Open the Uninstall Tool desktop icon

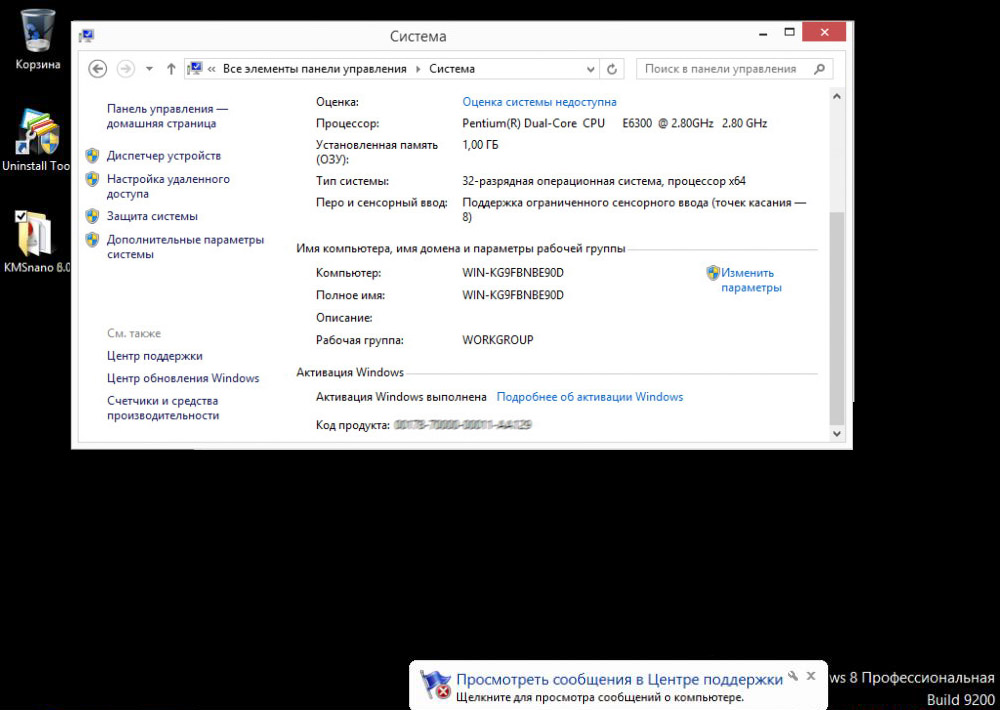coord(35,140)
